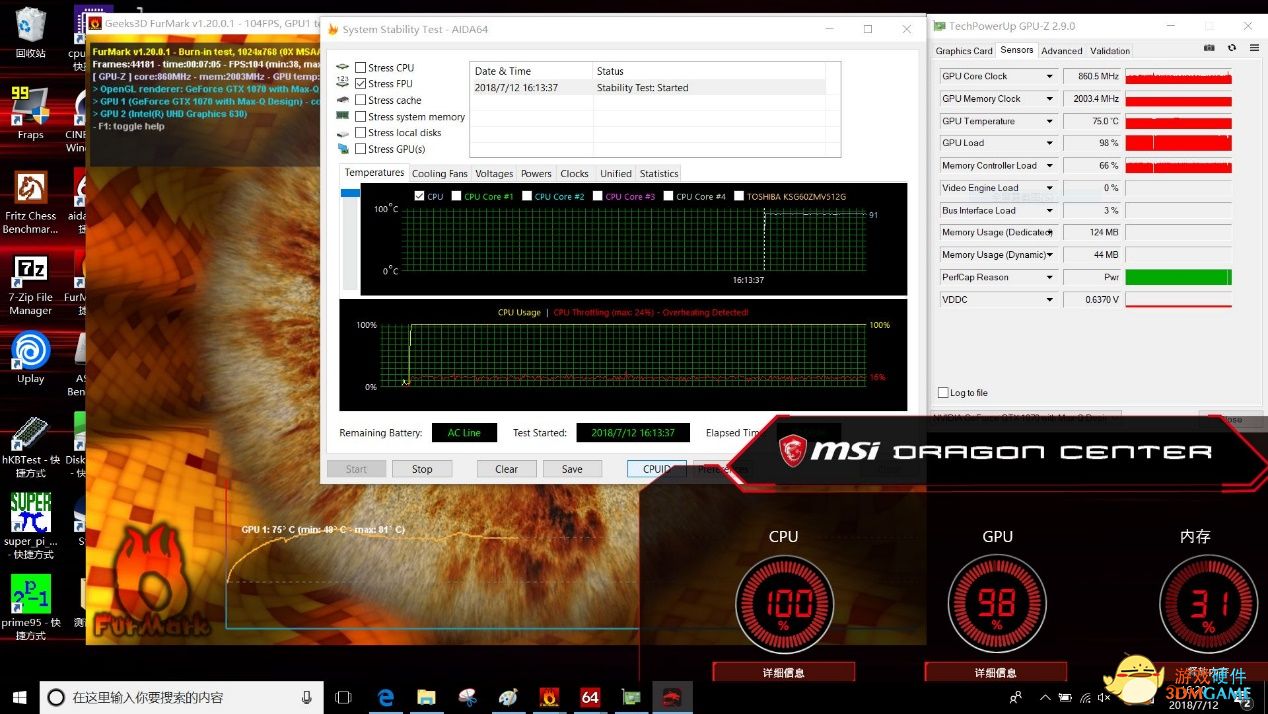The height and width of the screenshot is (714, 1268).
Task: Launch the prime95 desktop shortcut
Action: 30,607
